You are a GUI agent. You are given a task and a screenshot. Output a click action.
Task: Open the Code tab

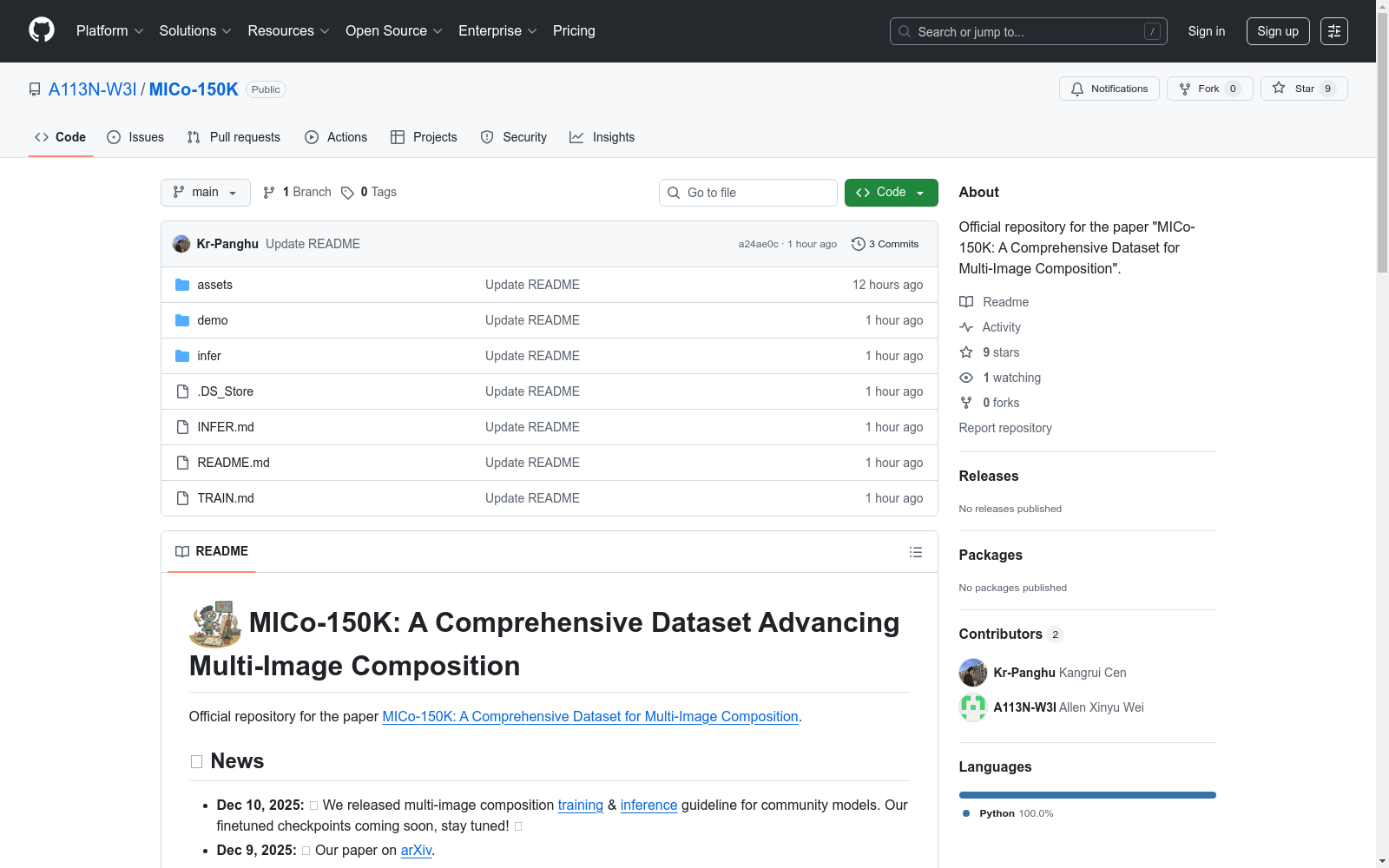pos(61,137)
